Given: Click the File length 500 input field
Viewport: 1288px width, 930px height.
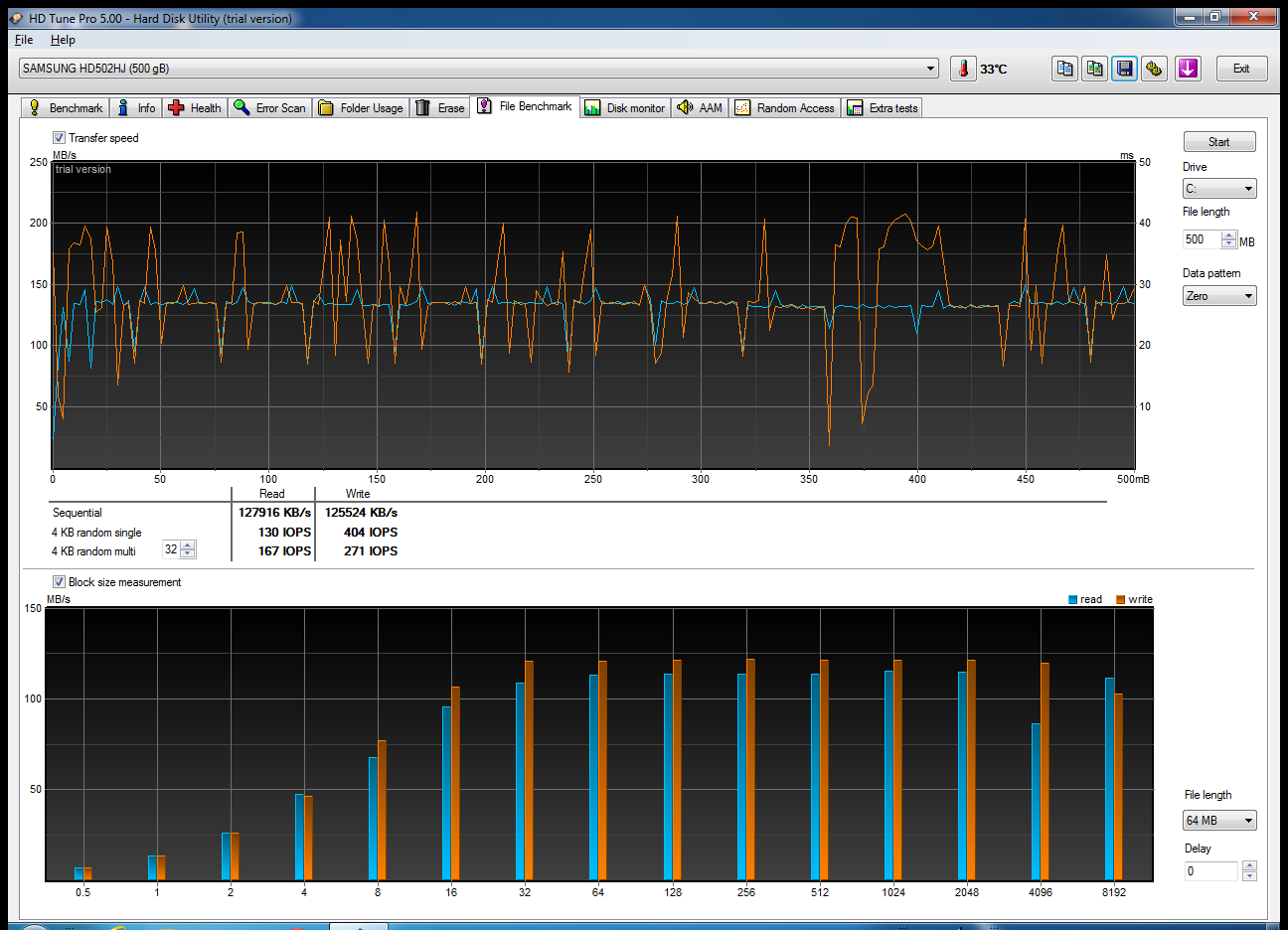Looking at the screenshot, I should pos(1202,239).
